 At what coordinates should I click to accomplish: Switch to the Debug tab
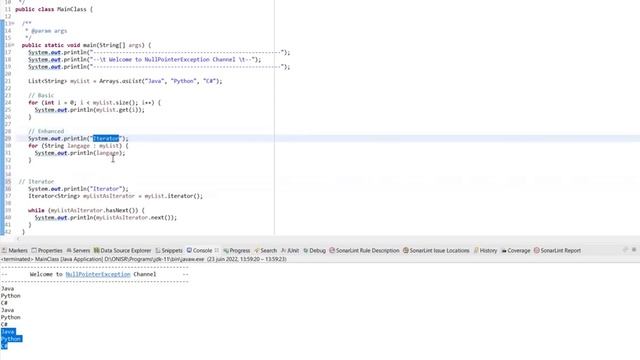tap(314, 250)
